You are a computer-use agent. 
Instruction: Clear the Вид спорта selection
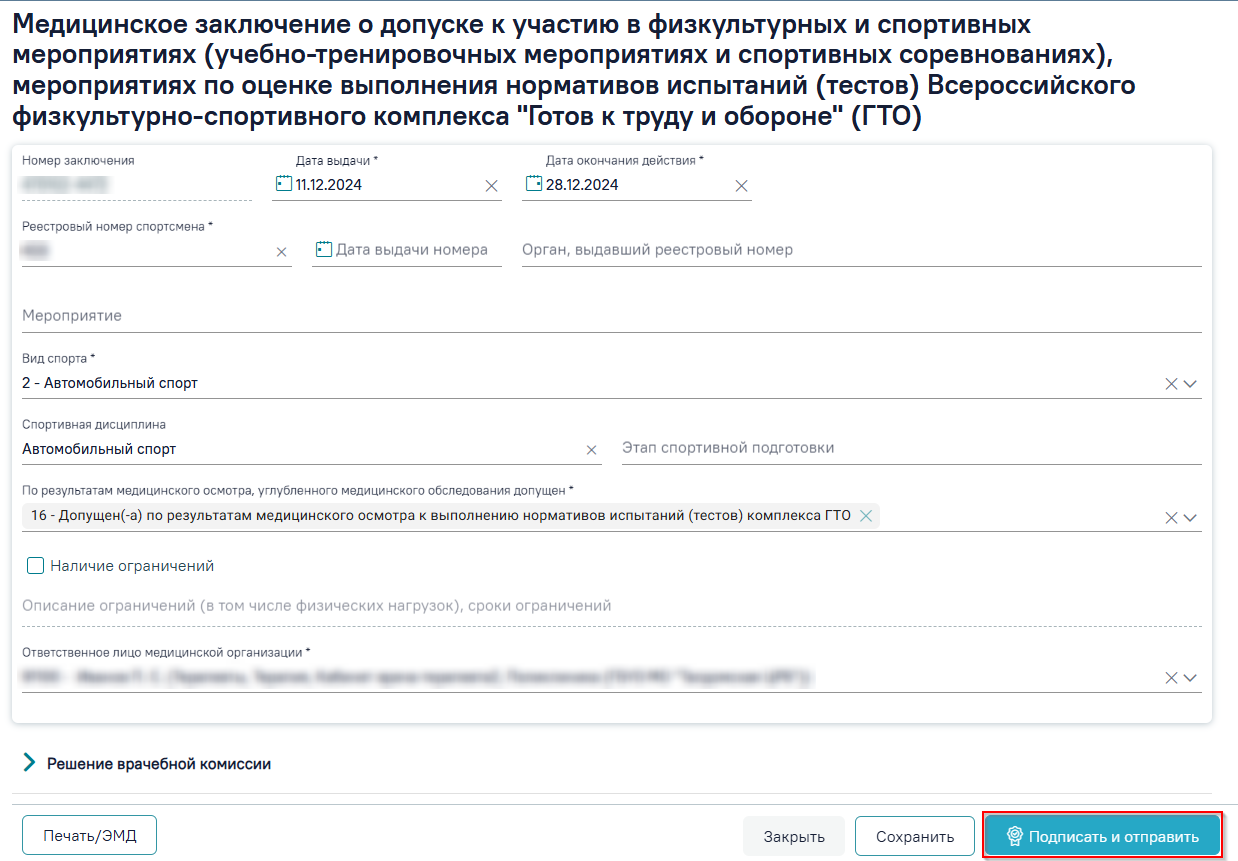coord(1171,384)
